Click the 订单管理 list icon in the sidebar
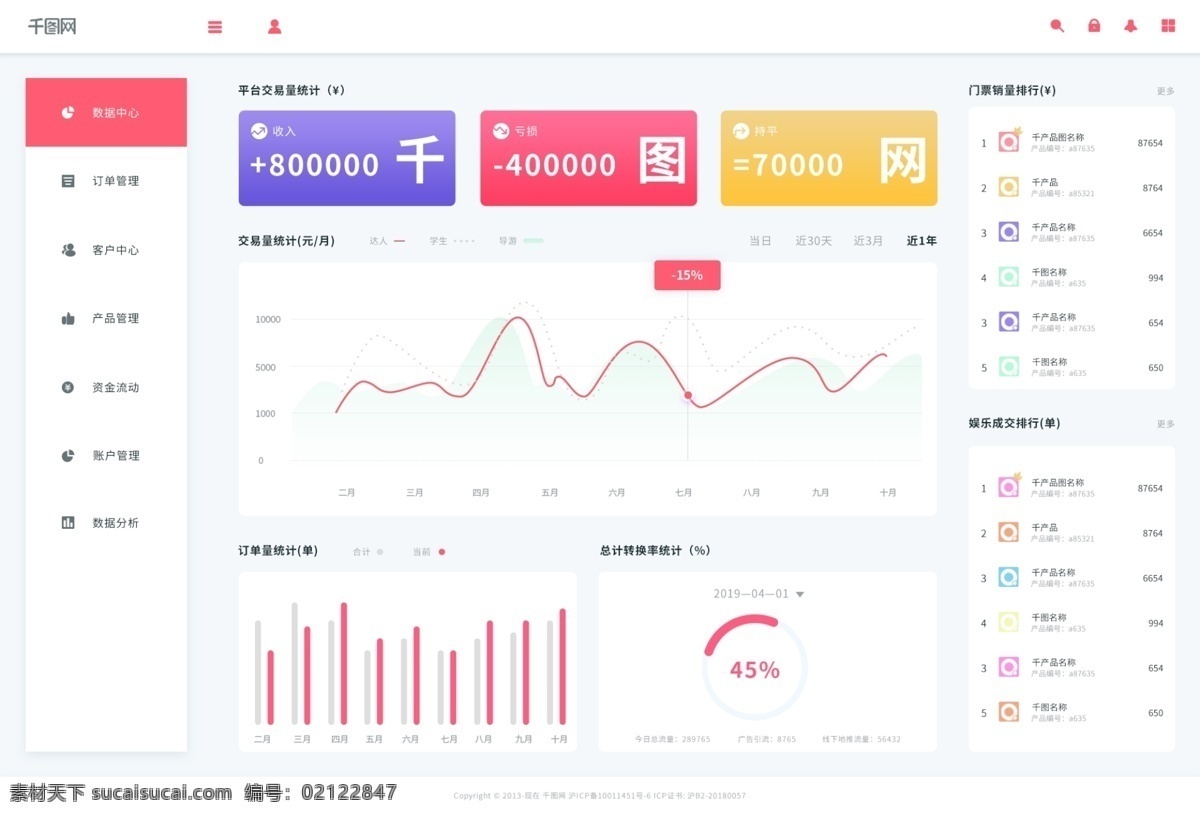This screenshot has height=816, width=1200. click(68, 181)
